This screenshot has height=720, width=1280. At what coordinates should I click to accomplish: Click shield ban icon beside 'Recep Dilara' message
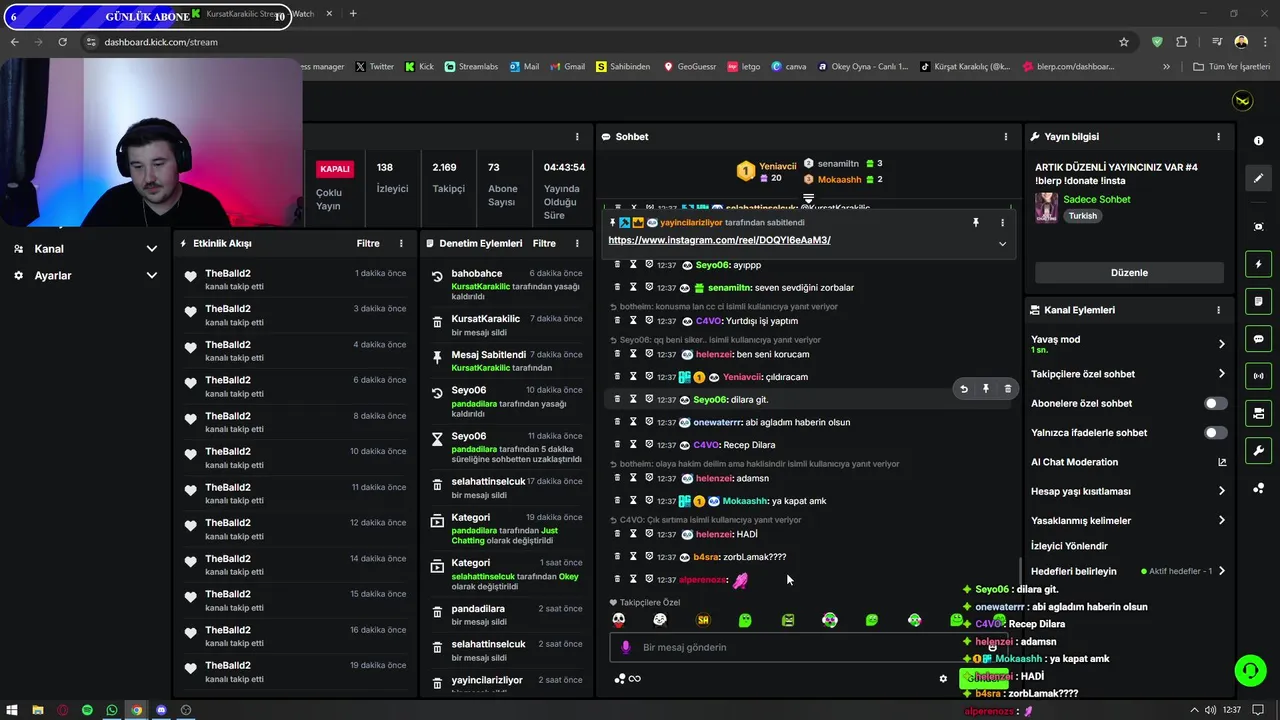(649, 444)
